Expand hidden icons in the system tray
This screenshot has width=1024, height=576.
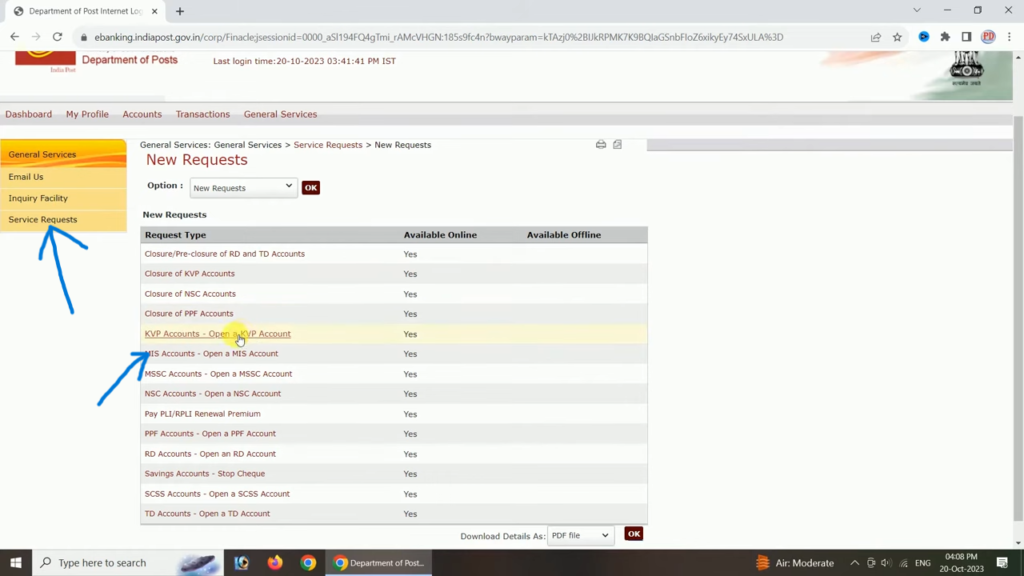point(855,562)
